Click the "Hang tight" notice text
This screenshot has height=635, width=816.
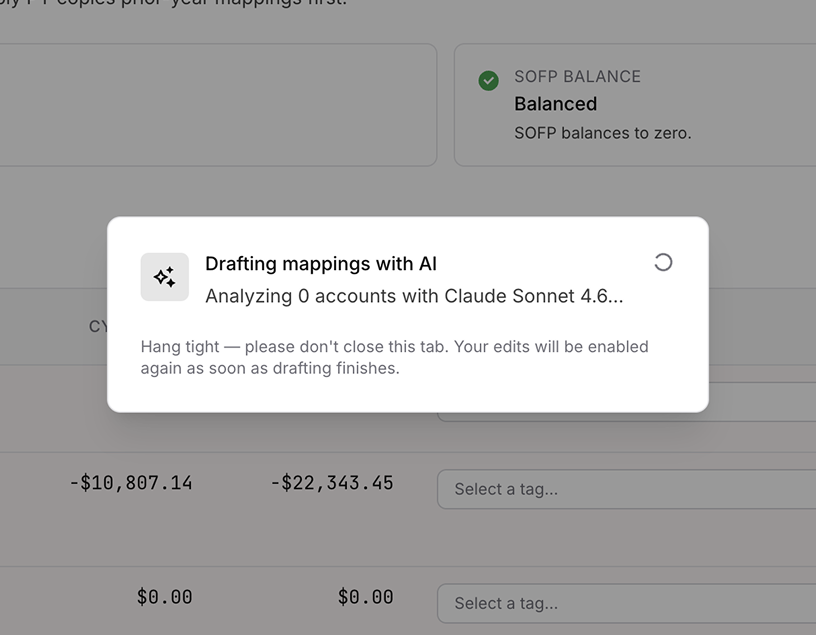[x=394, y=357]
